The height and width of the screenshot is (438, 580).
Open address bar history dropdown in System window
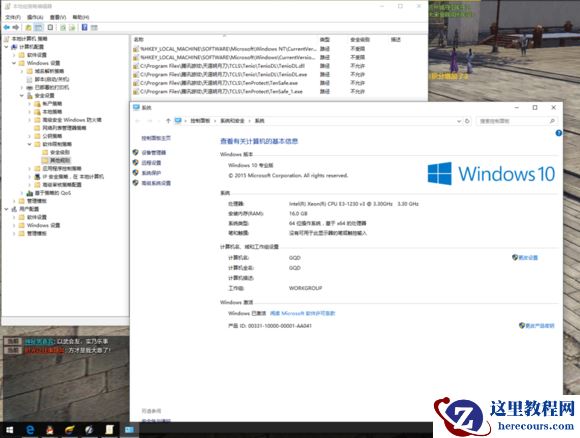[x=459, y=121]
